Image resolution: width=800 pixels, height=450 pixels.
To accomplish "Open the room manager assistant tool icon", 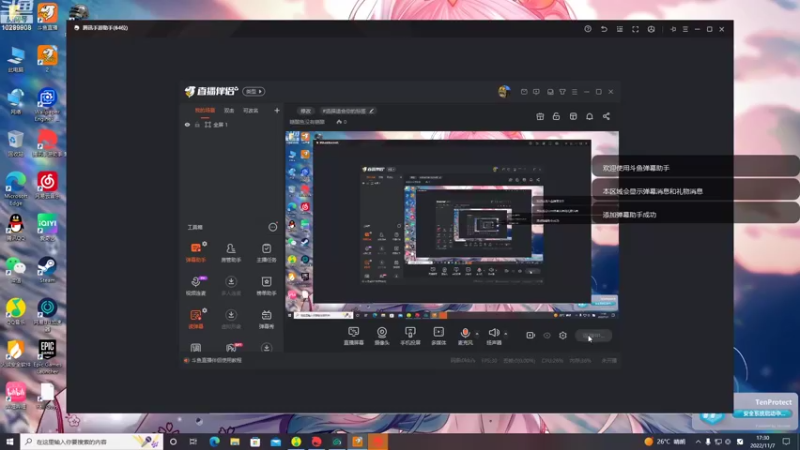I will (231, 253).
